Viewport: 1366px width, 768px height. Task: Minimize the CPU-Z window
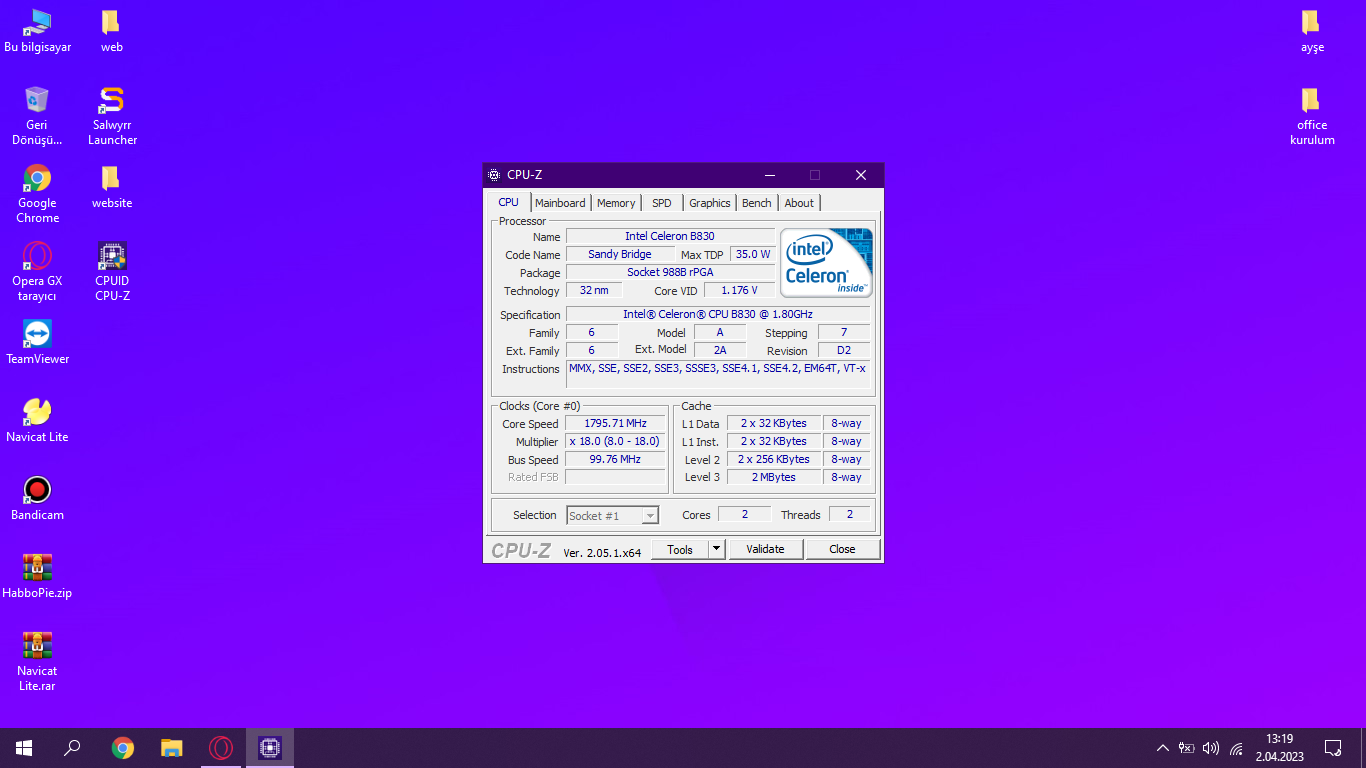(769, 175)
